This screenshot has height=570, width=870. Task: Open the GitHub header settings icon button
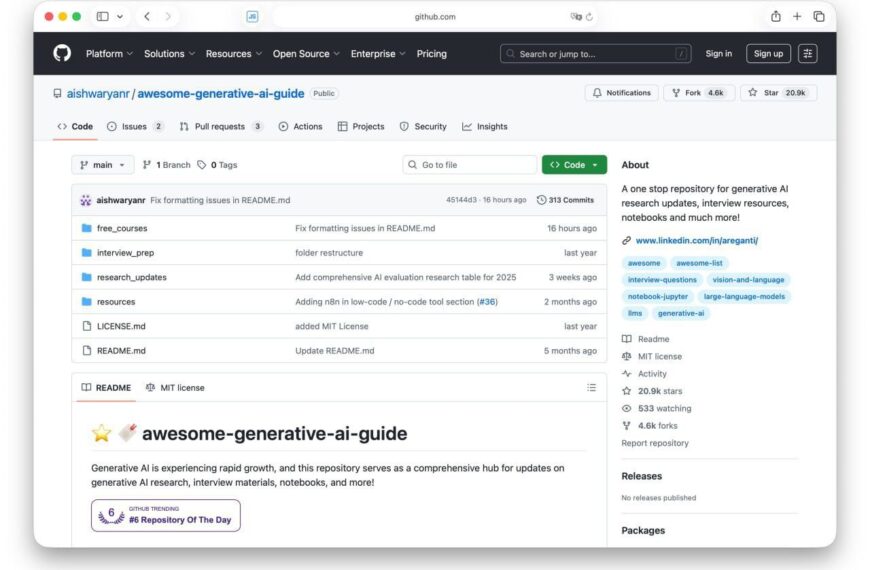click(x=808, y=54)
